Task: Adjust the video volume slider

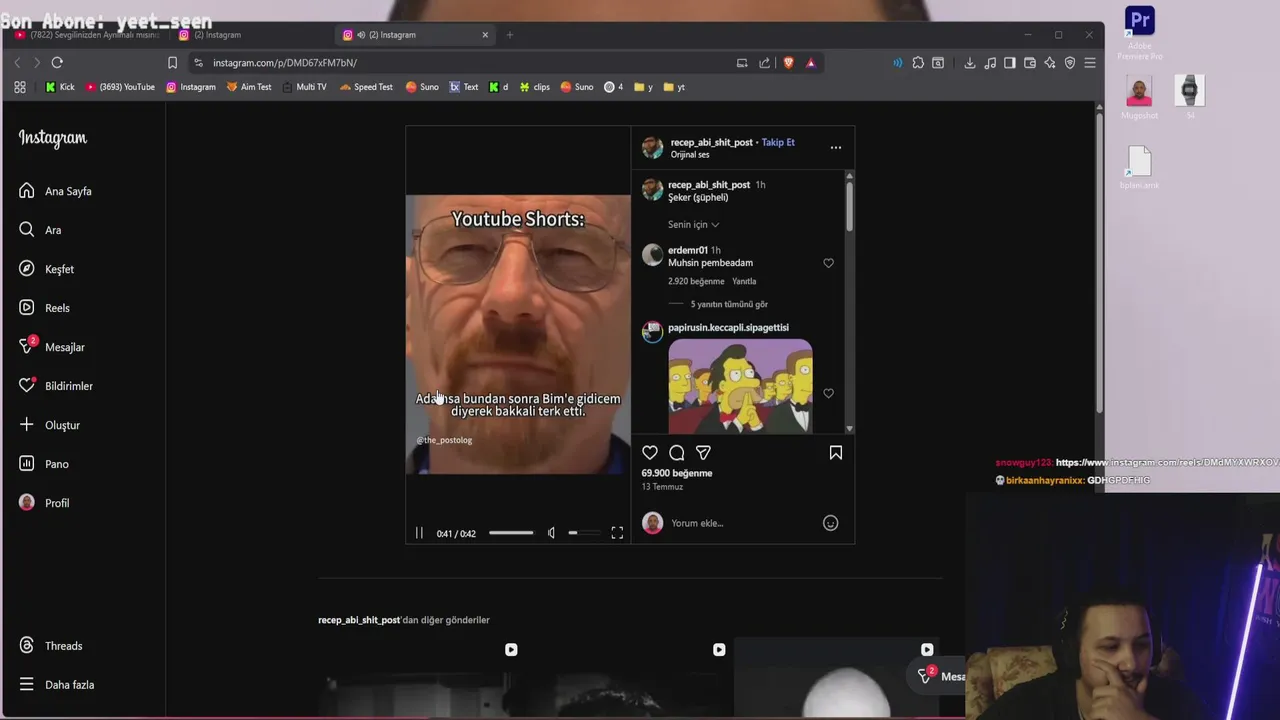Action: click(x=584, y=533)
